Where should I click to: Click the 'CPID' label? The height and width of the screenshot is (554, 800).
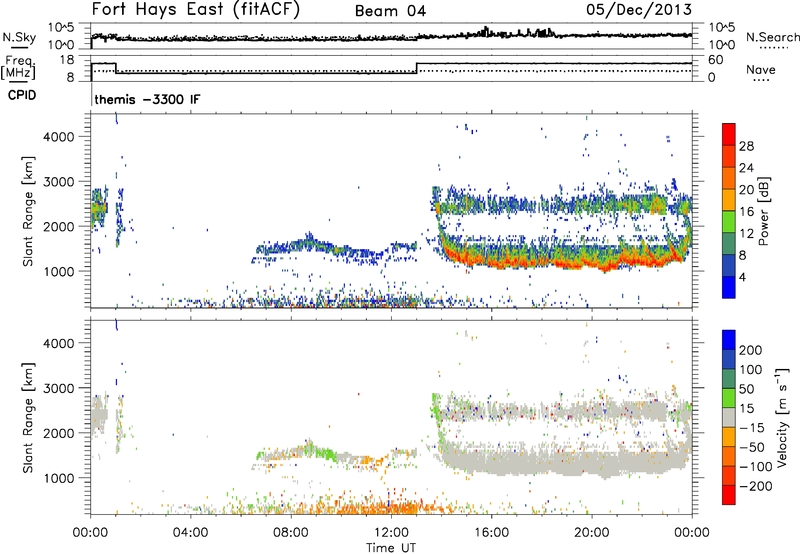22,95
